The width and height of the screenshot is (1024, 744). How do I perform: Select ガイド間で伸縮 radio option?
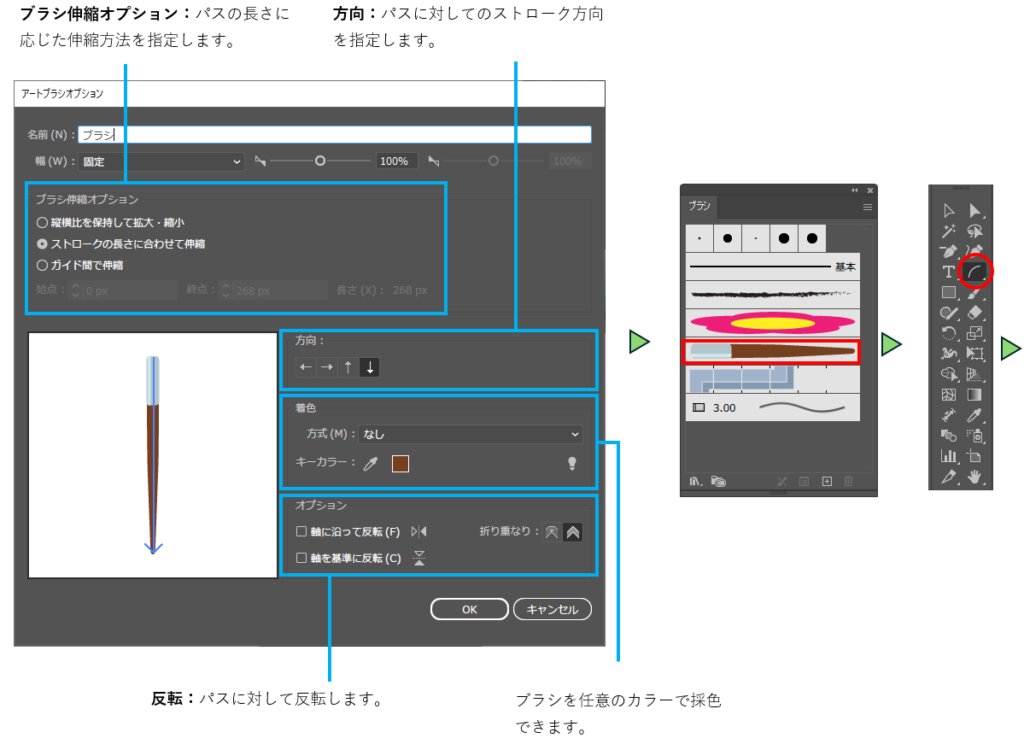pyautogui.click(x=42, y=265)
